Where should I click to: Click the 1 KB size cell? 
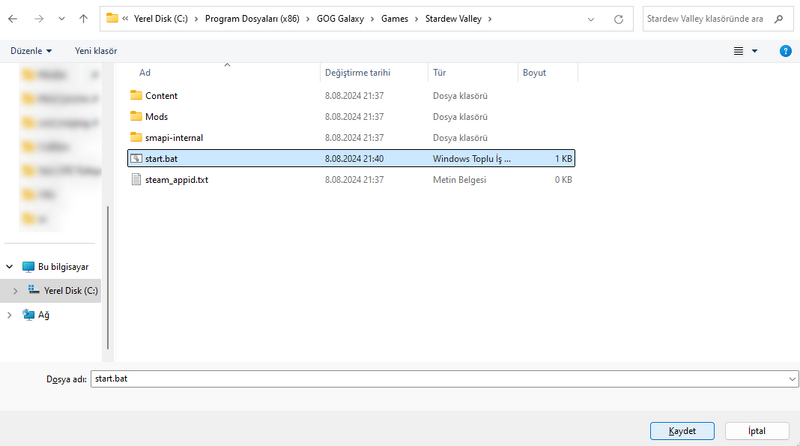563,159
